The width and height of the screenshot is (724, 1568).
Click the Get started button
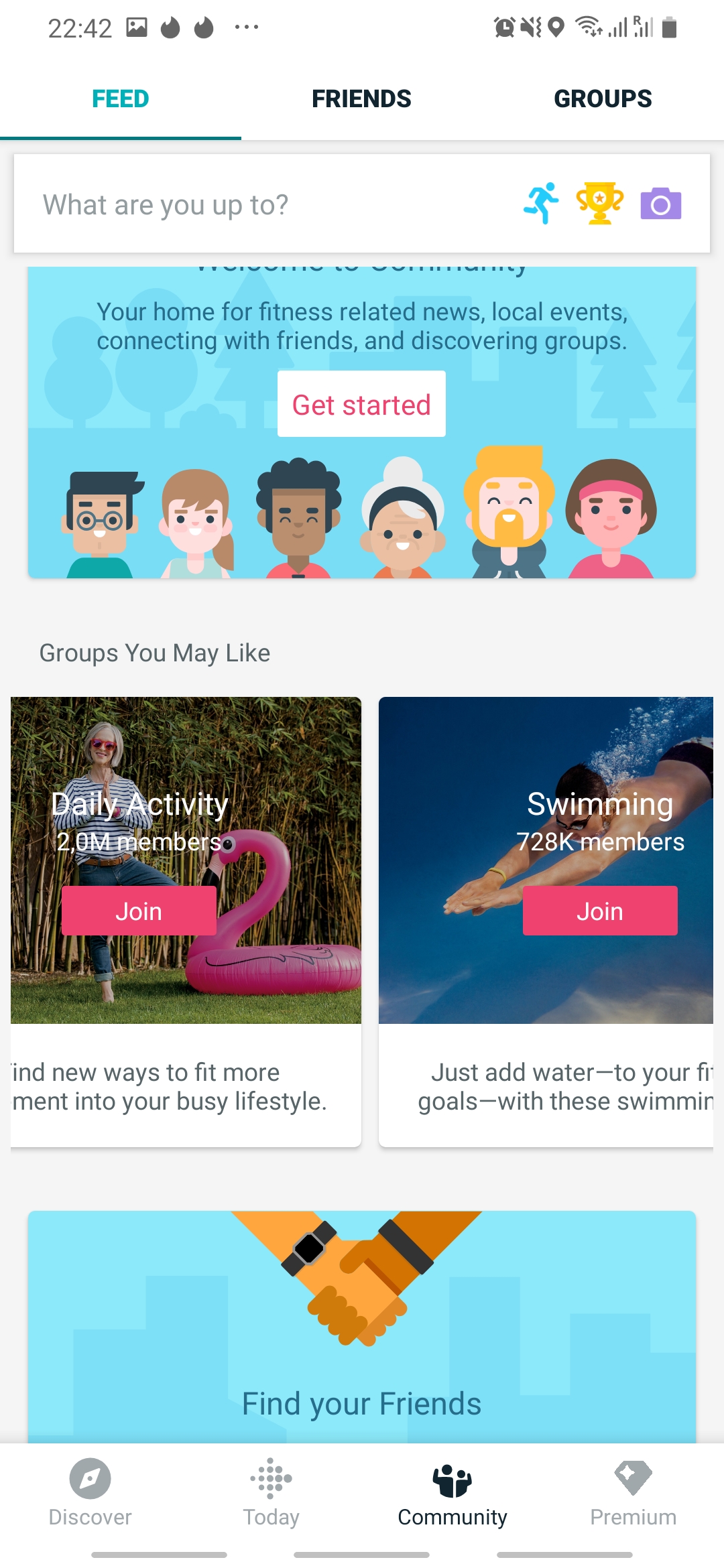click(x=361, y=404)
